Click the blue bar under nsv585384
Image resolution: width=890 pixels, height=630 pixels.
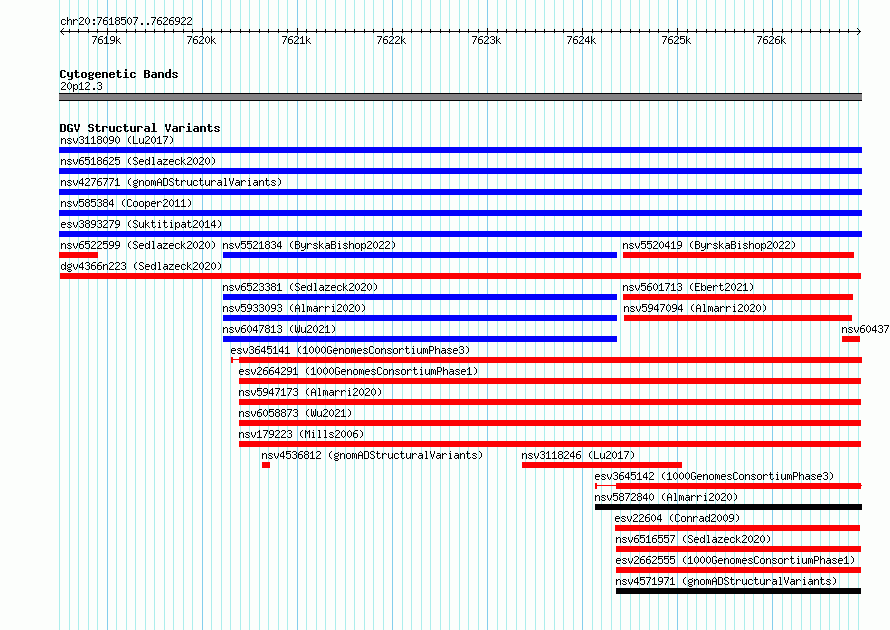tap(460, 213)
